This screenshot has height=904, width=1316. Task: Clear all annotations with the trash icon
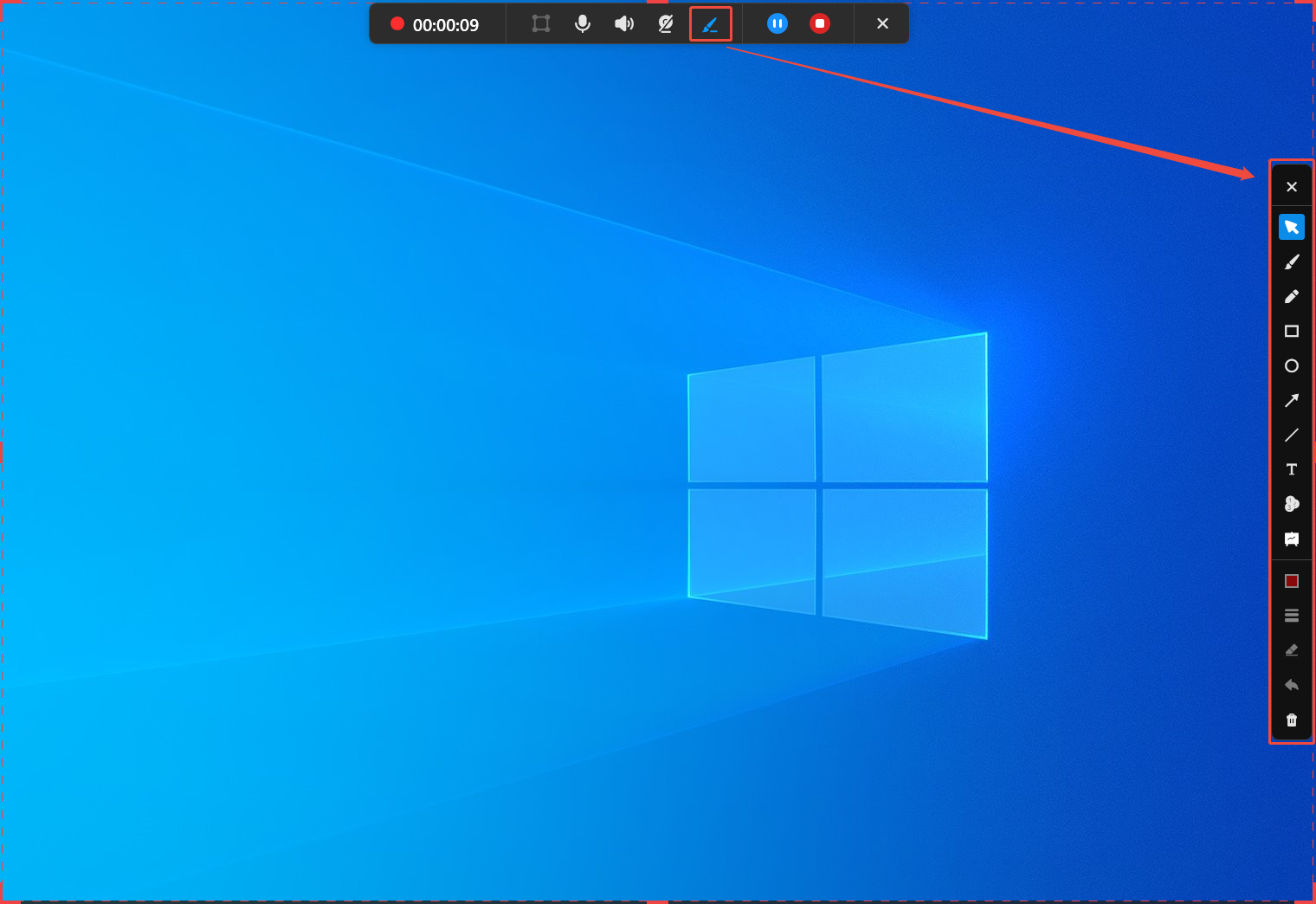coord(1291,720)
